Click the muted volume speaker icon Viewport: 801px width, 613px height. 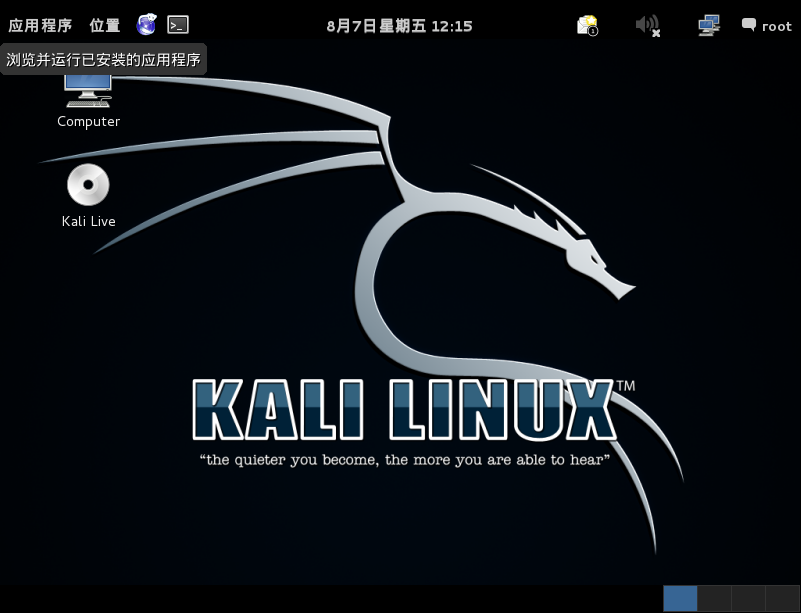point(648,25)
